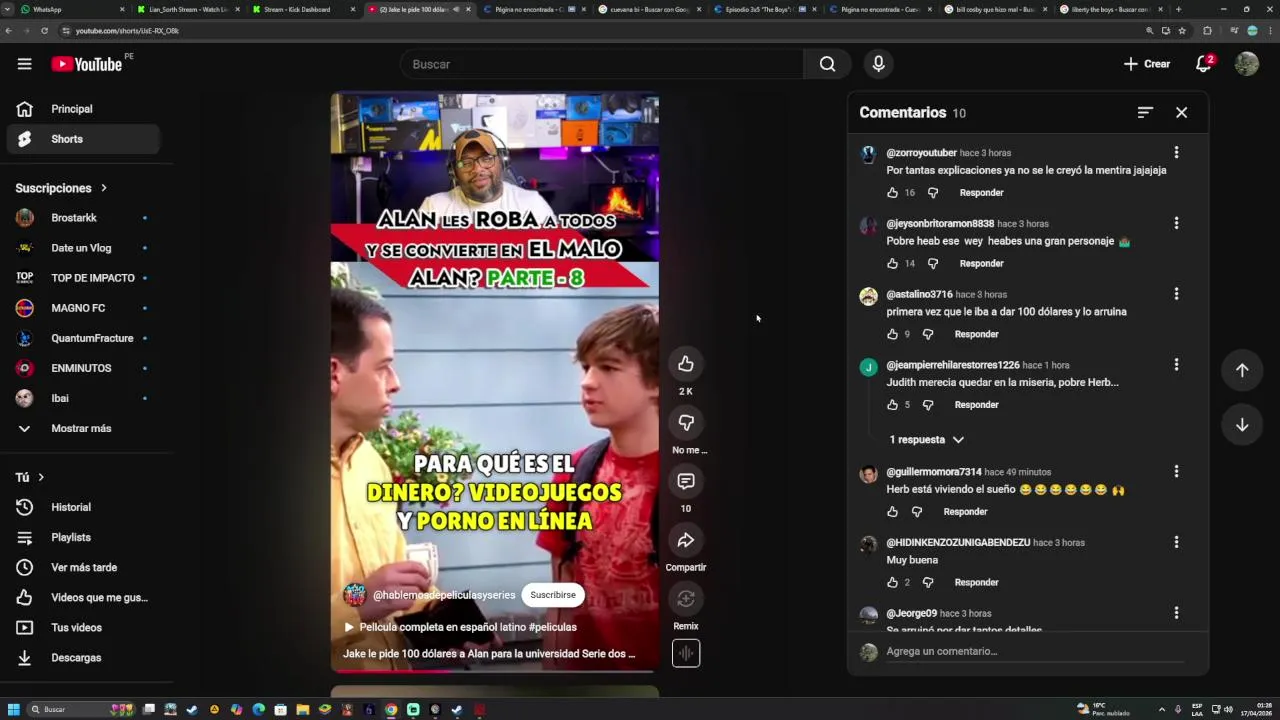Click the search magnifier button
1280x720 pixels.
827,64
